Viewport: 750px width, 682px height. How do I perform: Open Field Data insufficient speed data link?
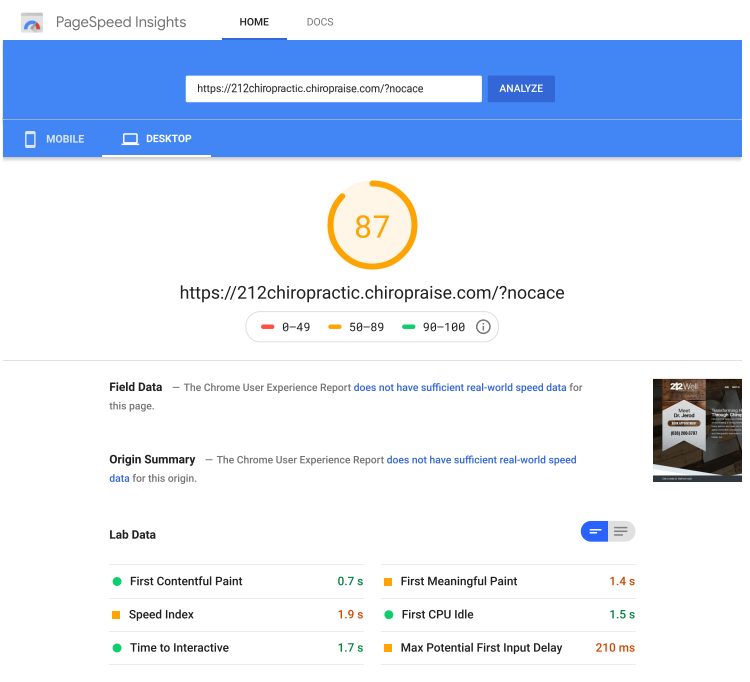pos(468,387)
